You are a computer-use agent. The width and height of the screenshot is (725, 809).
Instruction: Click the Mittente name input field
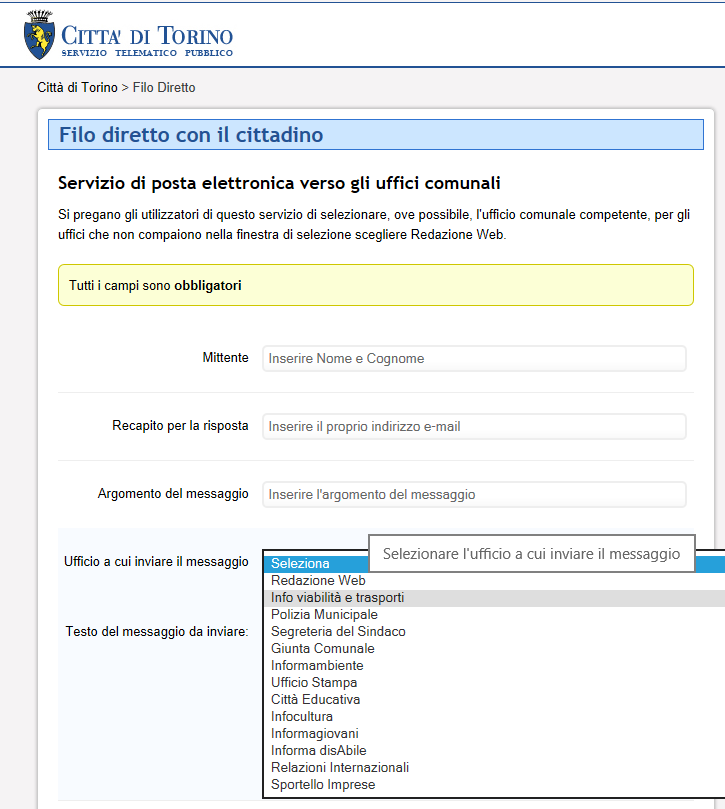tap(474, 359)
